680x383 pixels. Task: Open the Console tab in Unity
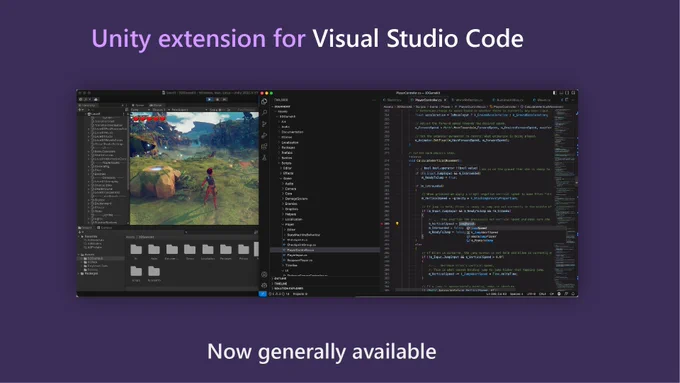[x=104, y=228]
